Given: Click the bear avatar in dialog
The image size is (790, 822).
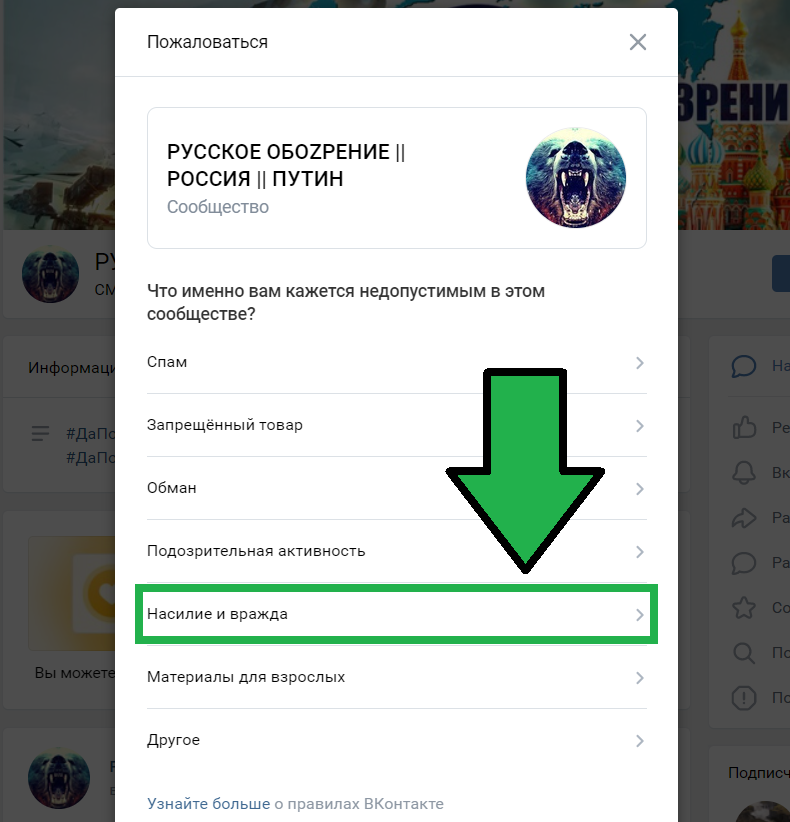Looking at the screenshot, I should (x=576, y=178).
